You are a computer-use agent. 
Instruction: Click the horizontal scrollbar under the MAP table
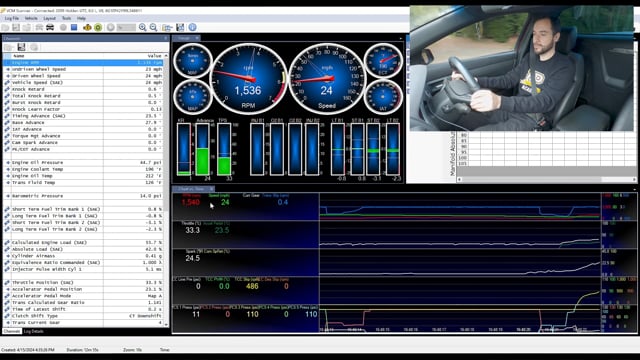(547, 179)
